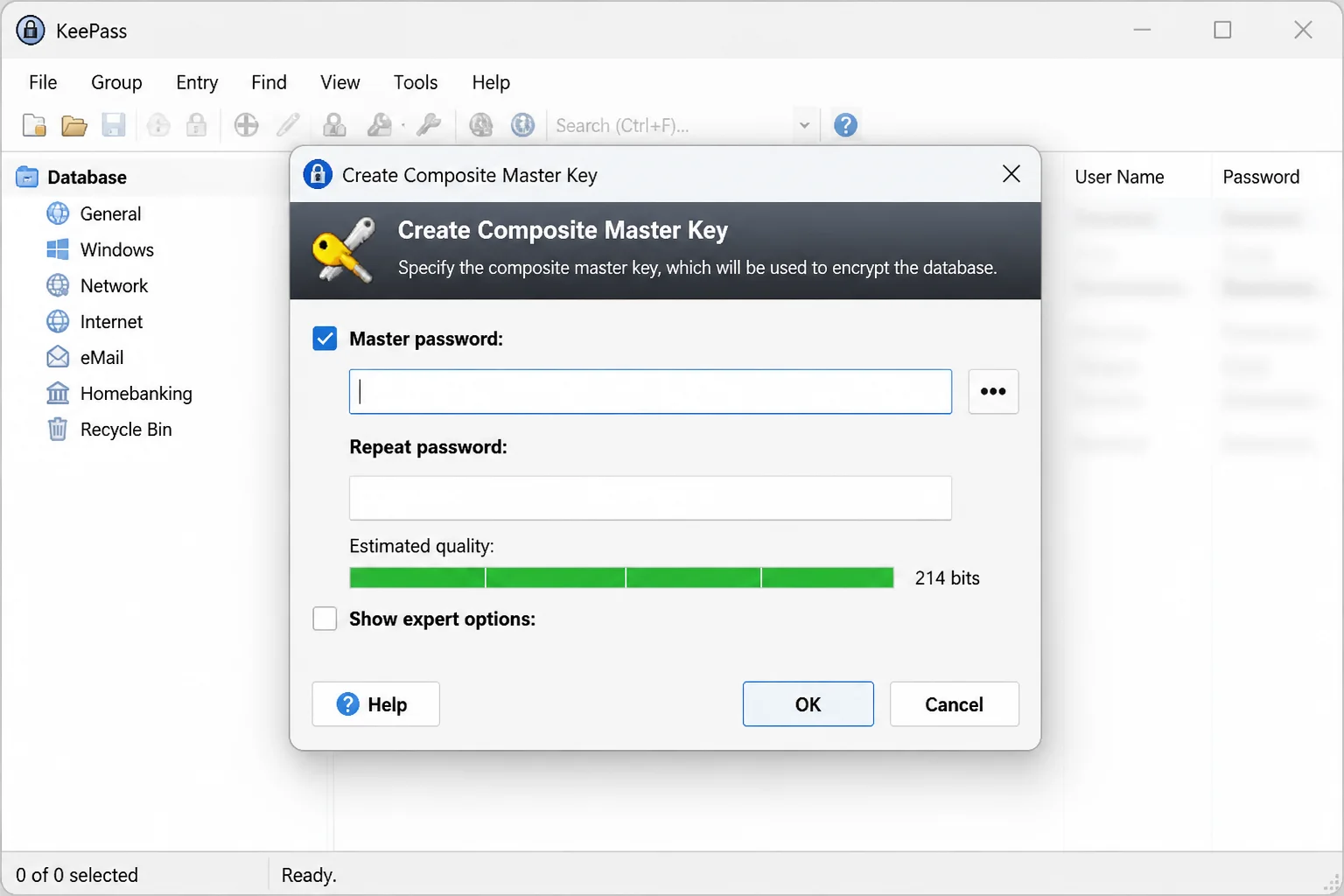Click the Copy user name toolbar icon
Screen dimensions: 1344x896
point(334,125)
